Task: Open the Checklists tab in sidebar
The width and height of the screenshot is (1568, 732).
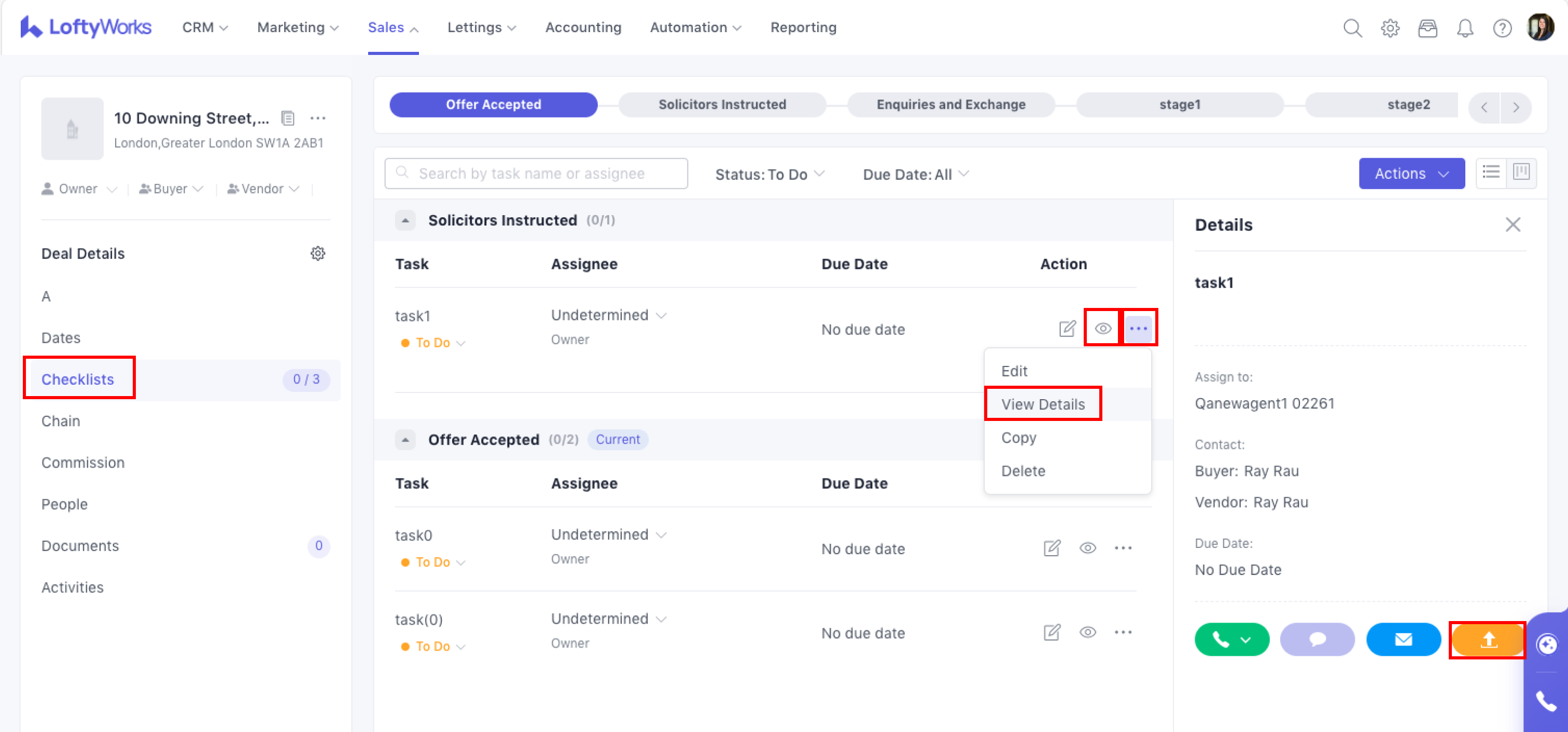Action: pos(78,379)
